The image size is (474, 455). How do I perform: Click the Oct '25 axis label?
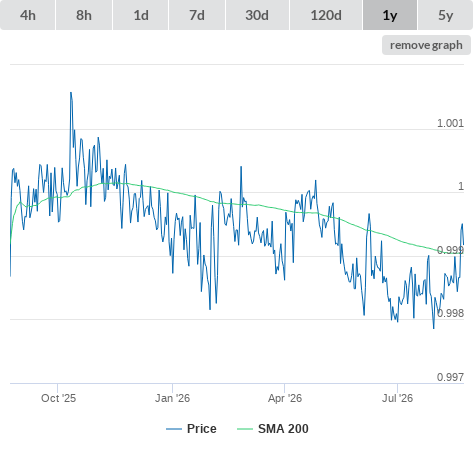tap(58, 398)
